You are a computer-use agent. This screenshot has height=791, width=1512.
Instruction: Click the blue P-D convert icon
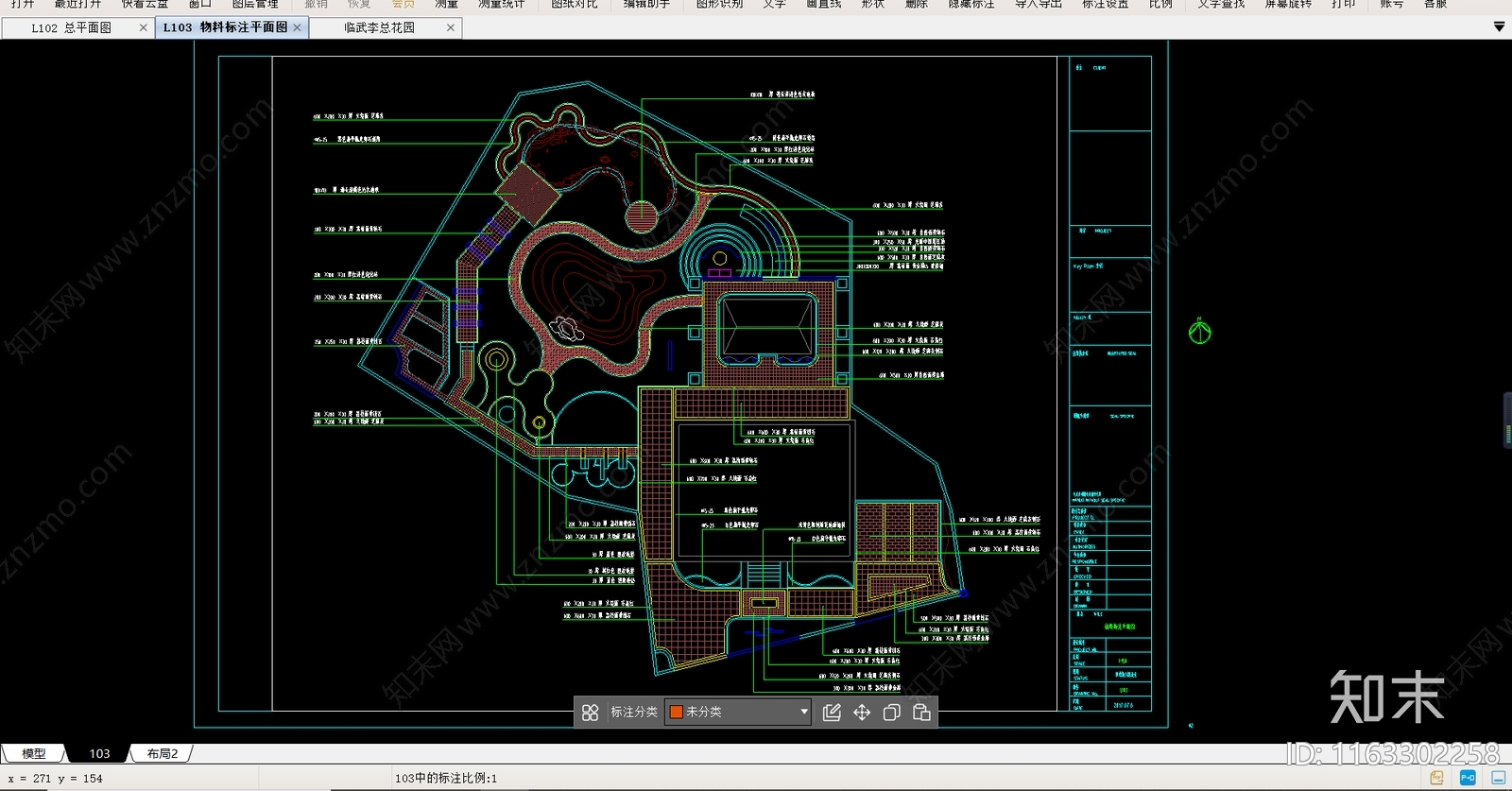pos(1468,778)
